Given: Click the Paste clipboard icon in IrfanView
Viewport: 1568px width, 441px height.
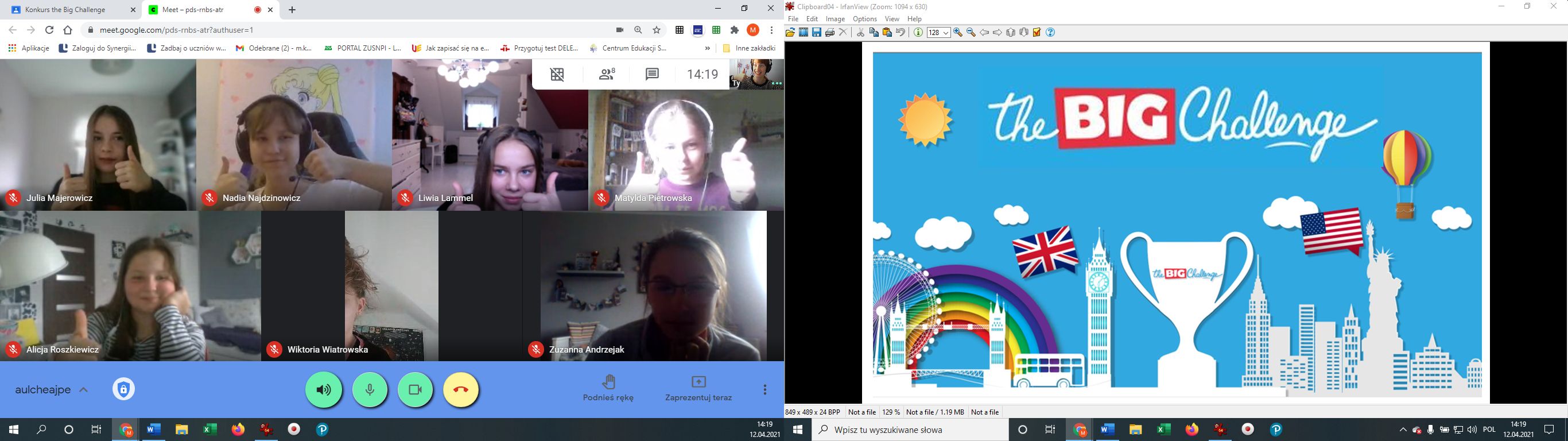Looking at the screenshot, I should [x=887, y=32].
